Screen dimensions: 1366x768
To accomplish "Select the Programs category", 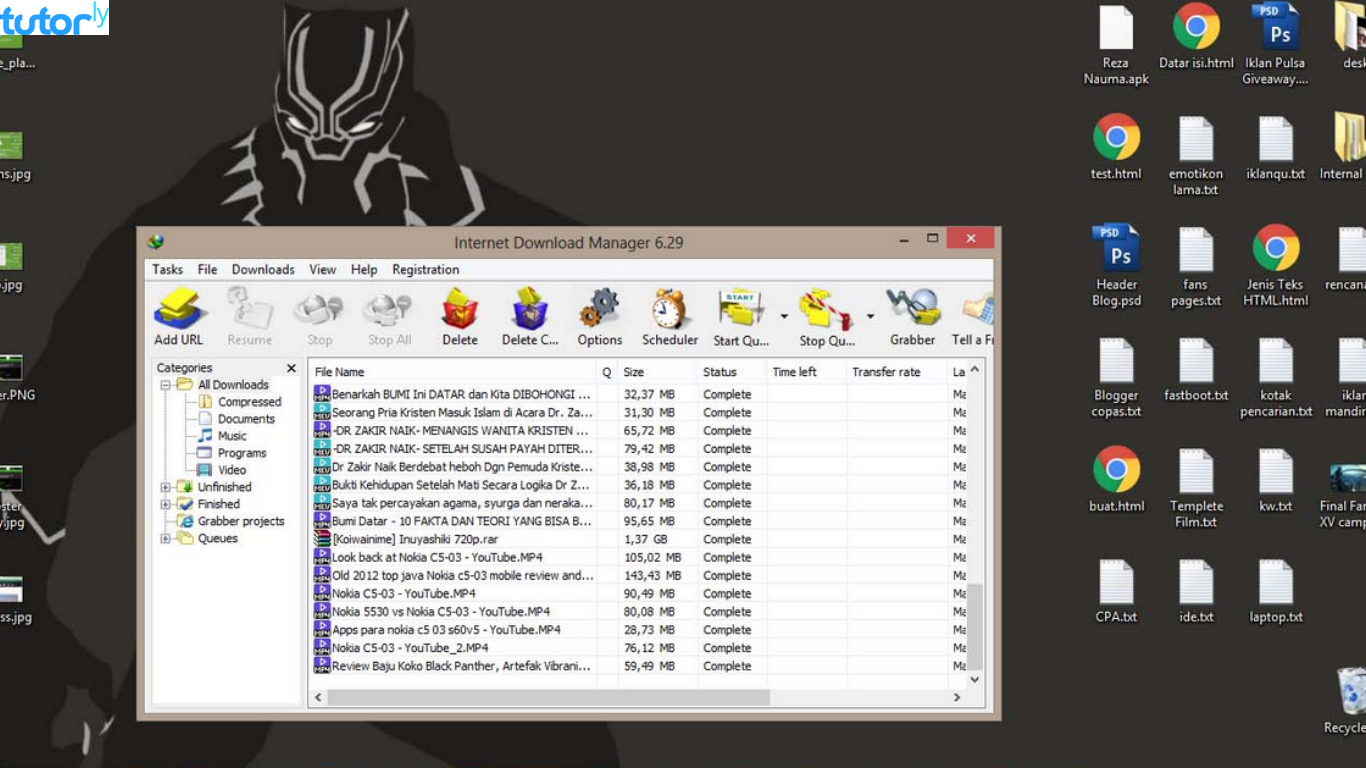I will (242, 453).
